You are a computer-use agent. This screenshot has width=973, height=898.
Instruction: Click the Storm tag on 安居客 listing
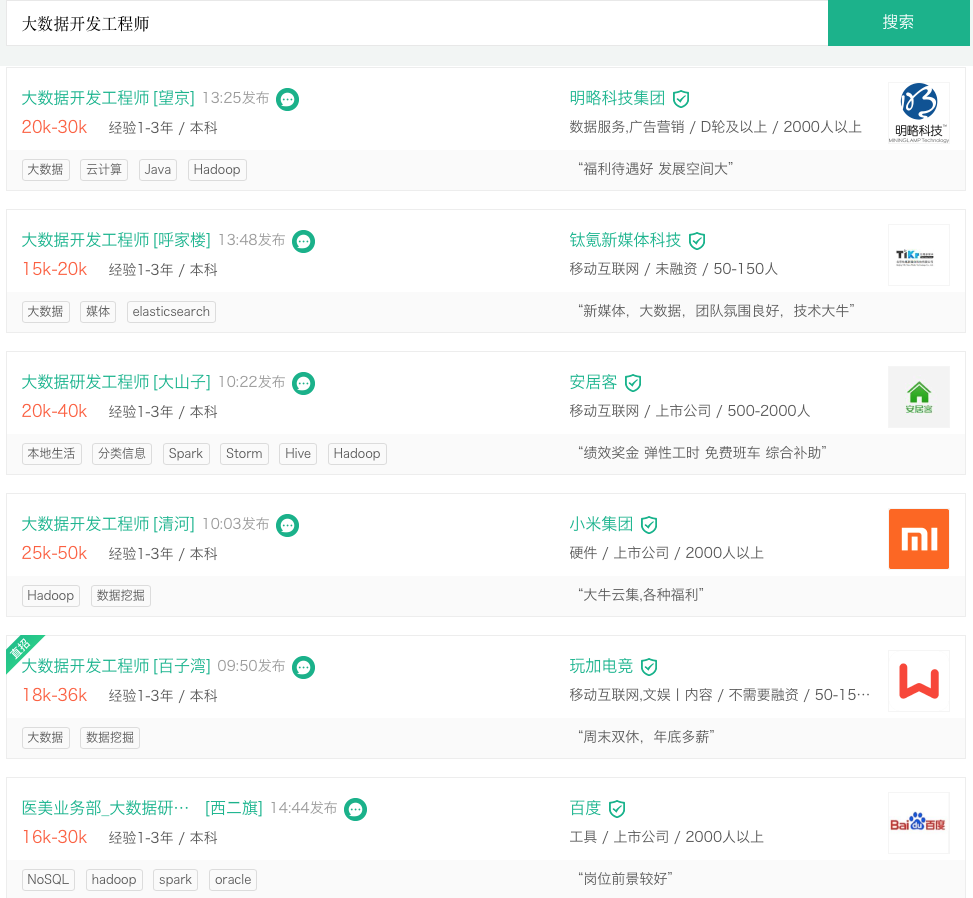point(244,454)
